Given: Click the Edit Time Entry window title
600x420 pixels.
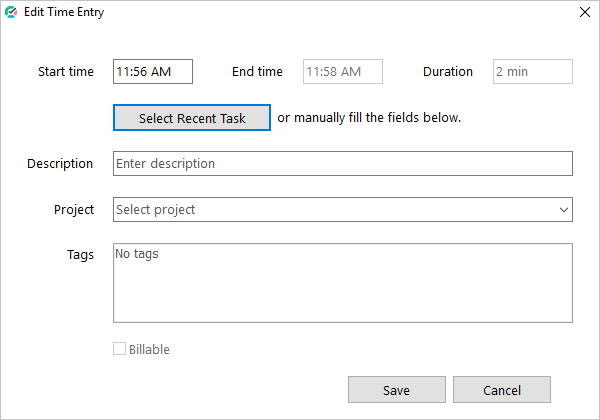Looking at the screenshot, I should pos(64,12).
